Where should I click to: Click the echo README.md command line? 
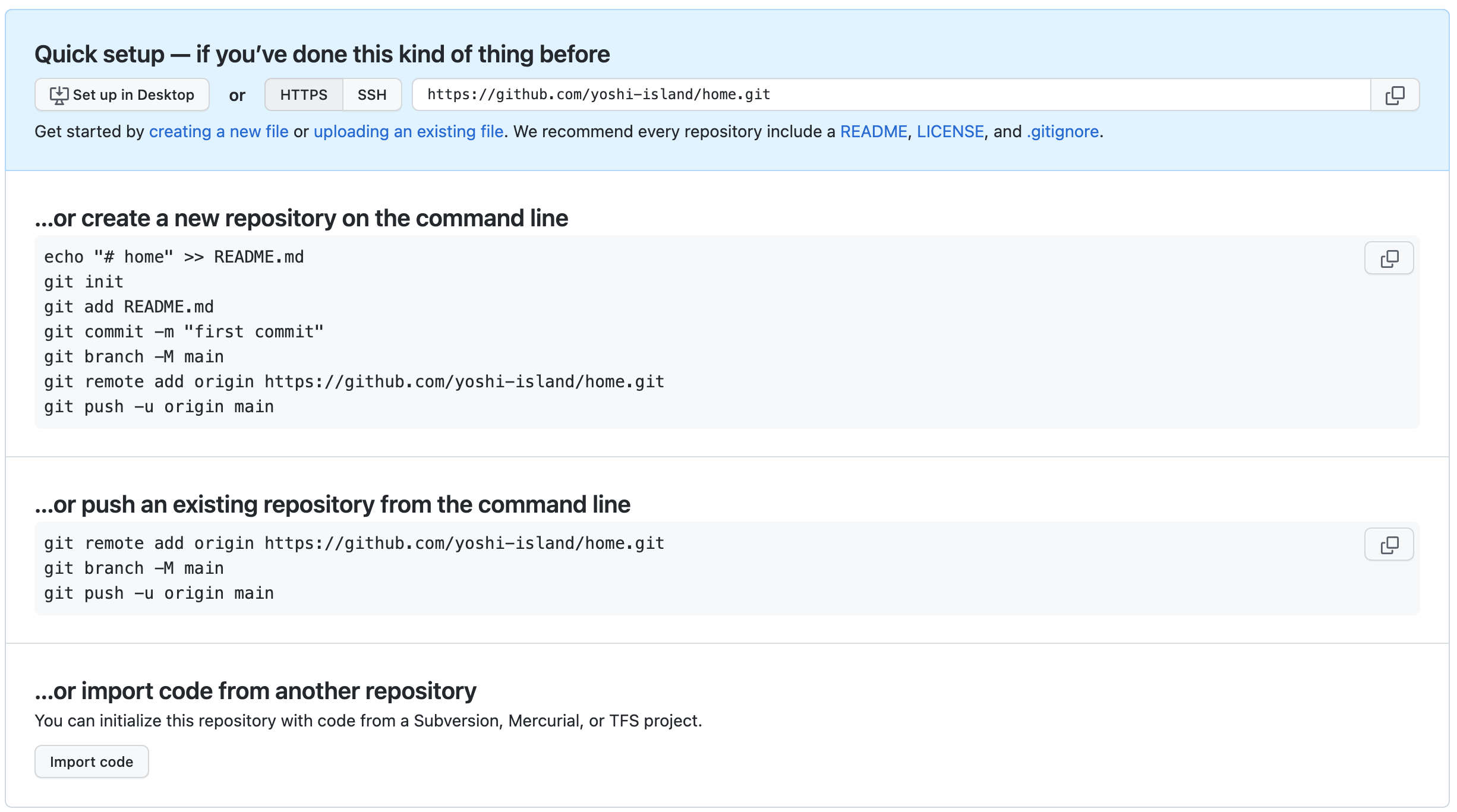click(x=174, y=257)
